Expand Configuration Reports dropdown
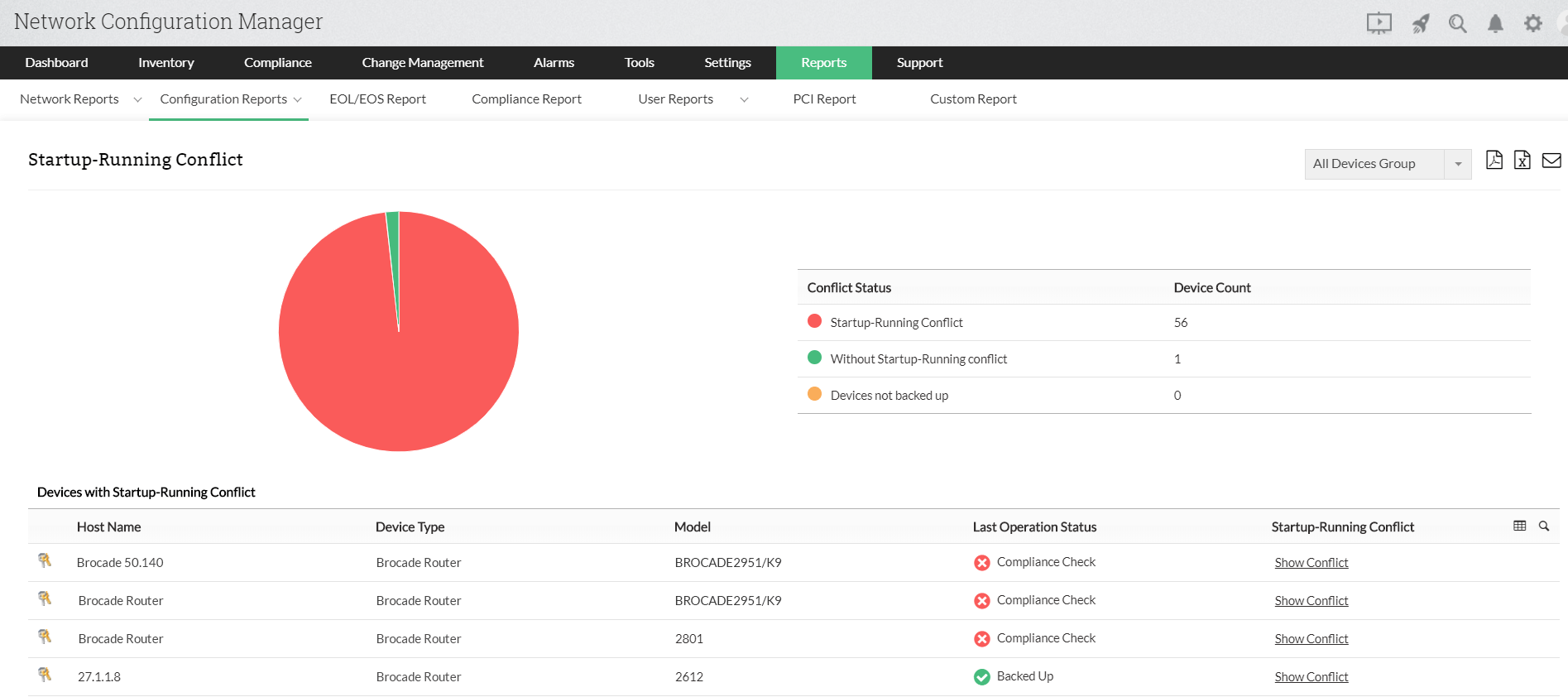 (298, 99)
